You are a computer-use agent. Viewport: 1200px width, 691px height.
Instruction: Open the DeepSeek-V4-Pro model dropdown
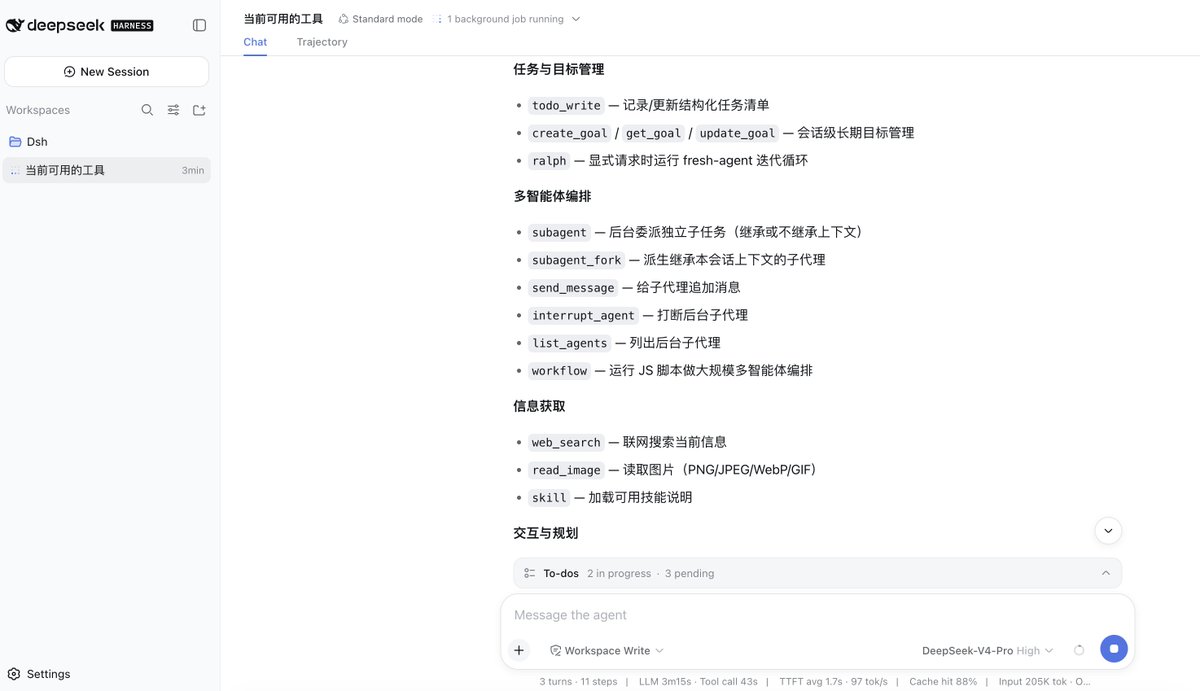(x=987, y=650)
